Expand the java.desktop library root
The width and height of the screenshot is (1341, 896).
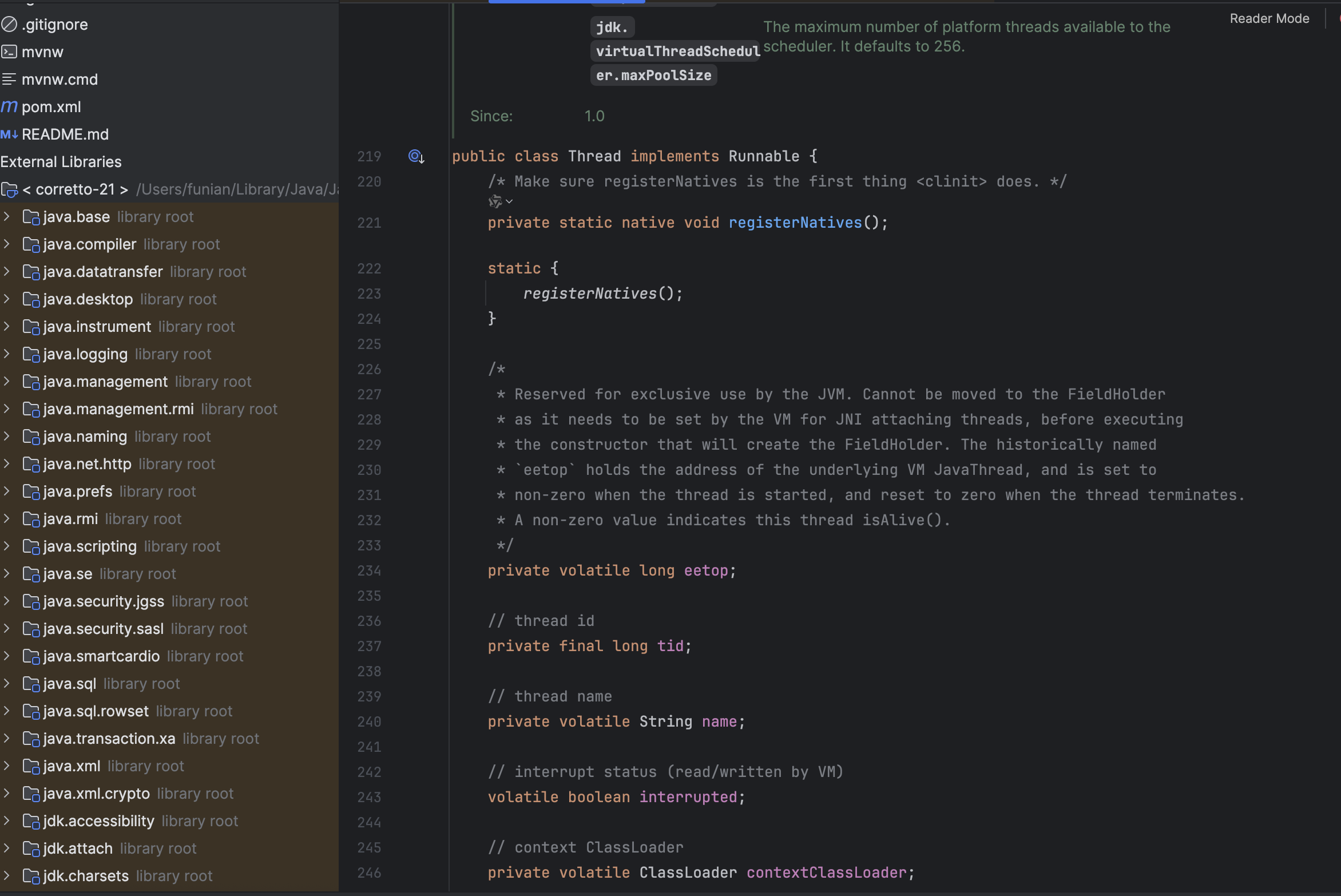coord(7,299)
